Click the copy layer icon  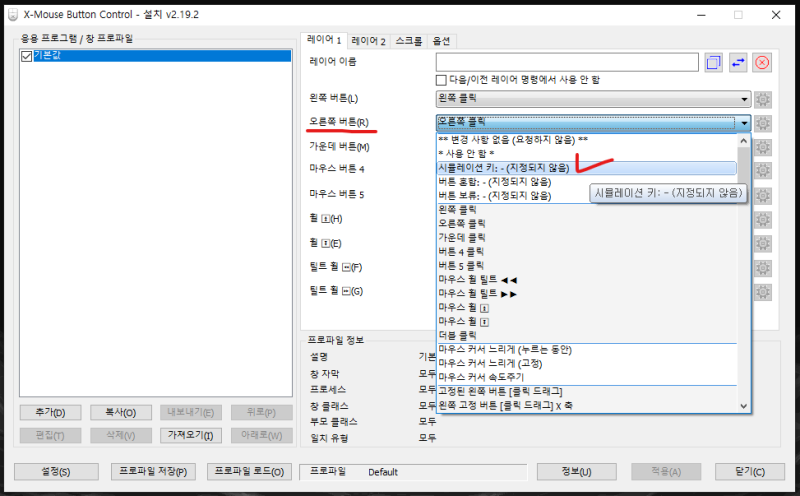coord(713,63)
